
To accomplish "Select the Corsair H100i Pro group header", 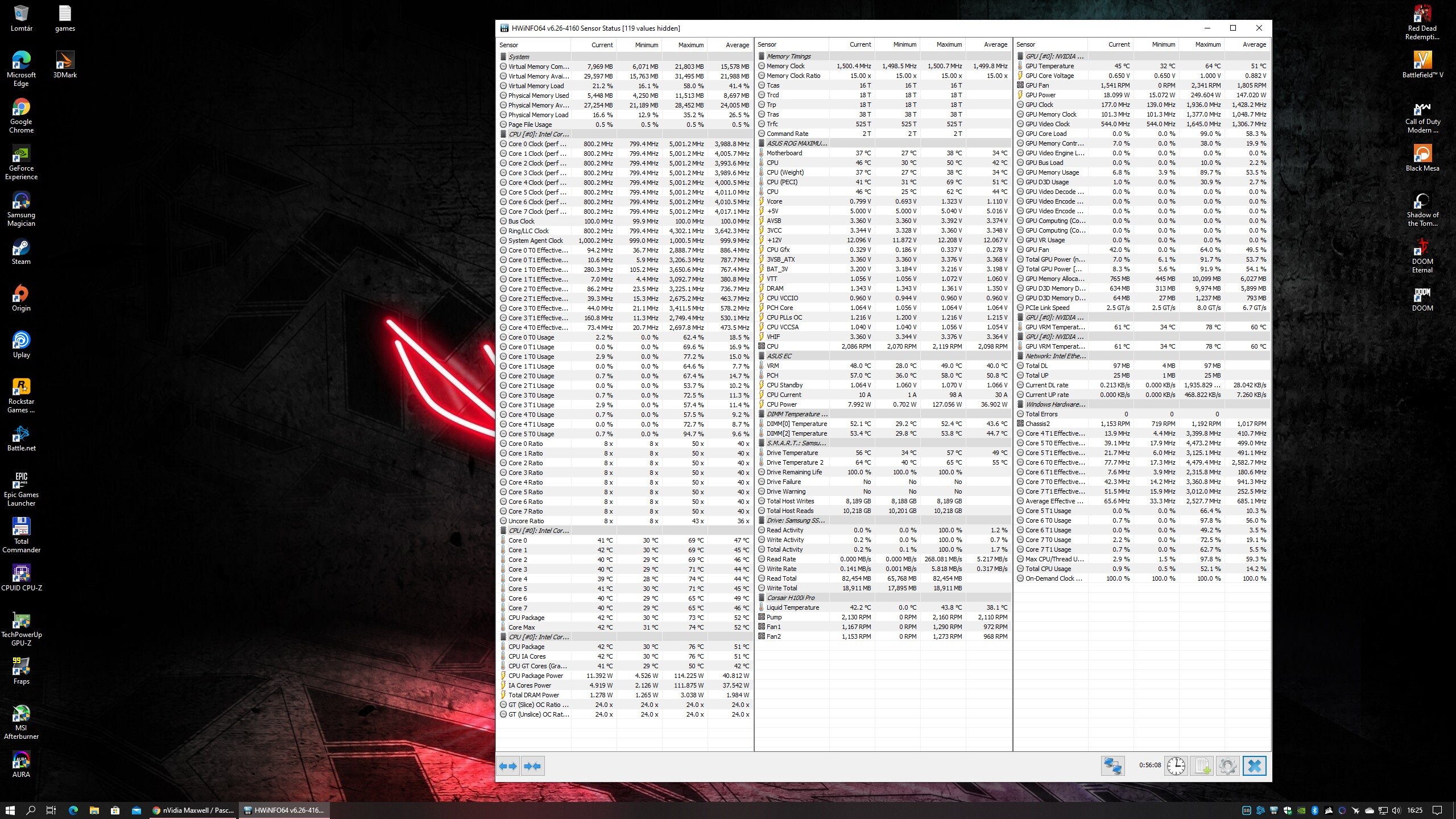I will (x=883, y=598).
